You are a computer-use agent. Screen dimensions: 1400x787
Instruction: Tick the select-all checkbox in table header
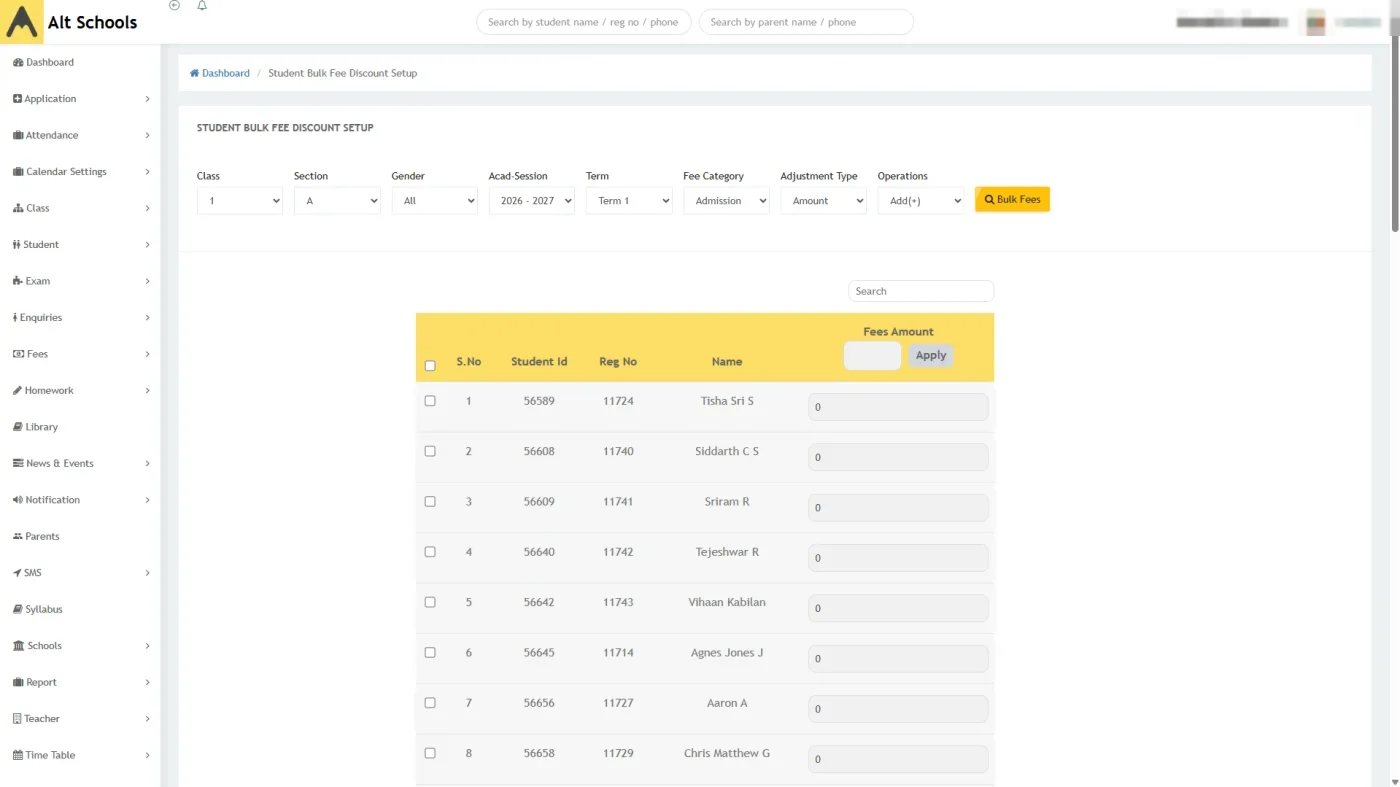click(430, 366)
